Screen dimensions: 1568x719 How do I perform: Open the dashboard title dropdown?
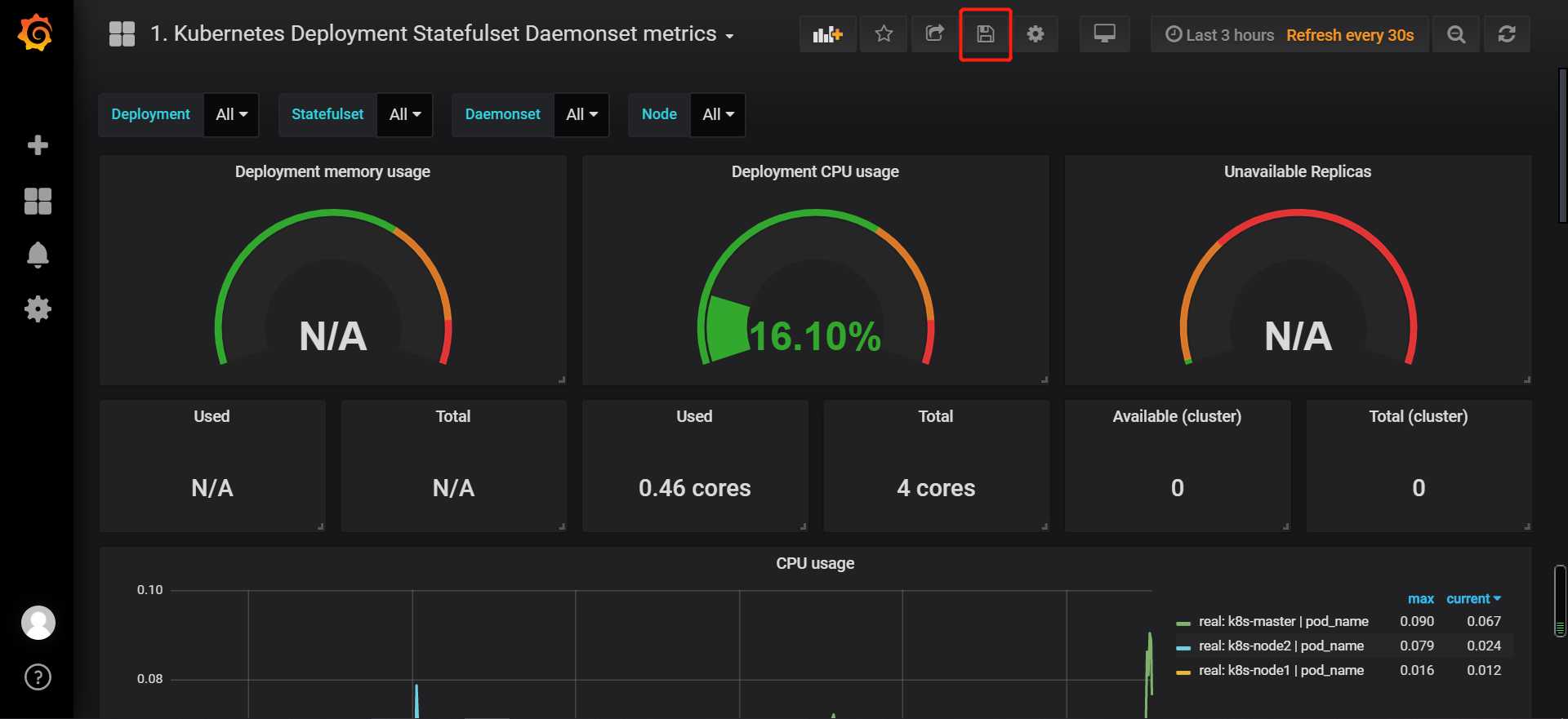tap(442, 34)
